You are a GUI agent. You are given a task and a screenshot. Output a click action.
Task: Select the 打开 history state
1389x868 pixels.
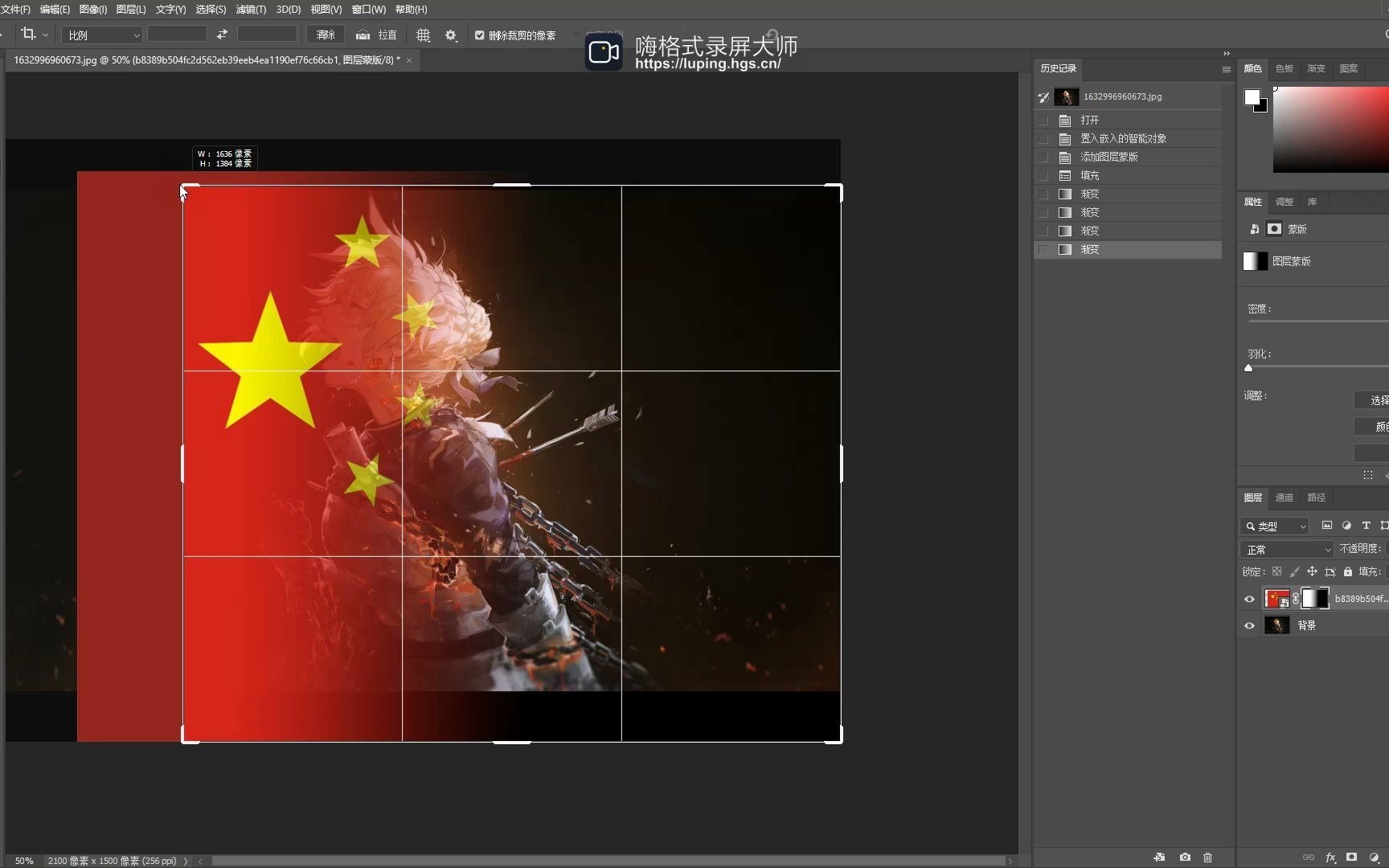pos(1128,120)
